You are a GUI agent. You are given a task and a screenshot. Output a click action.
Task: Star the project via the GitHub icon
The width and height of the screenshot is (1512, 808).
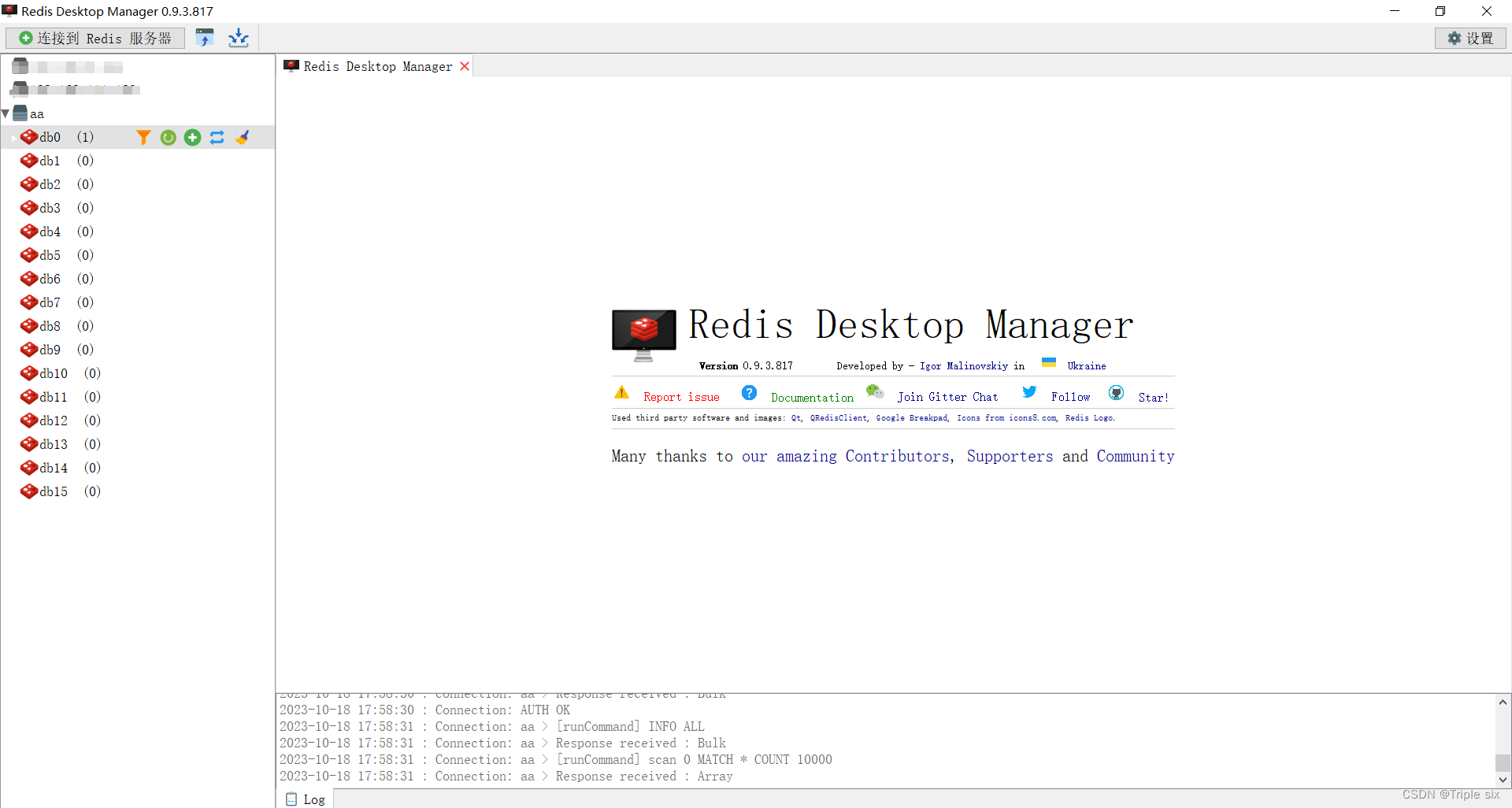pos(1116,392)
